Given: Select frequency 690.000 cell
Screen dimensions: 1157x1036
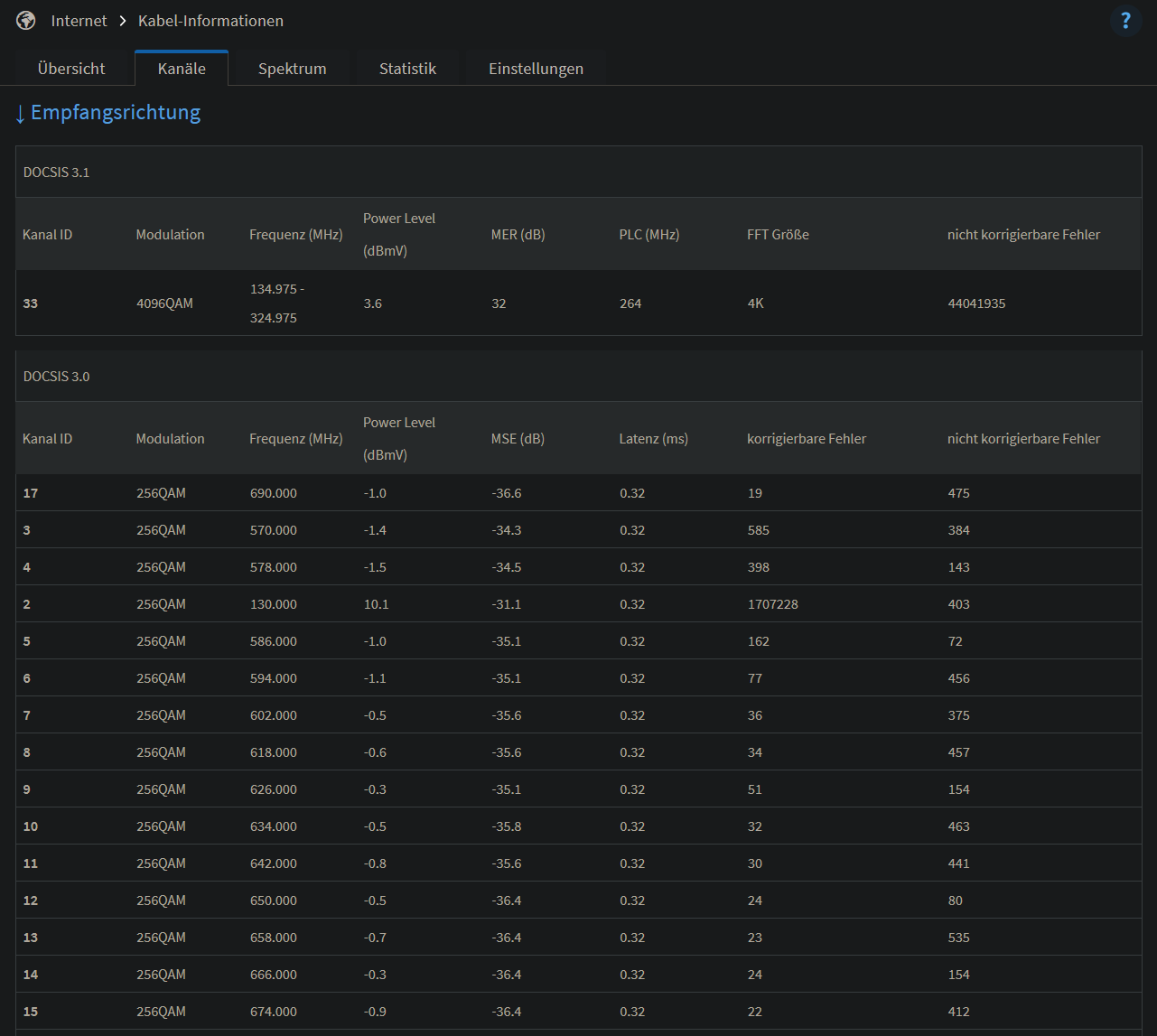Looking at the screenshot, I should click(274, 493).
